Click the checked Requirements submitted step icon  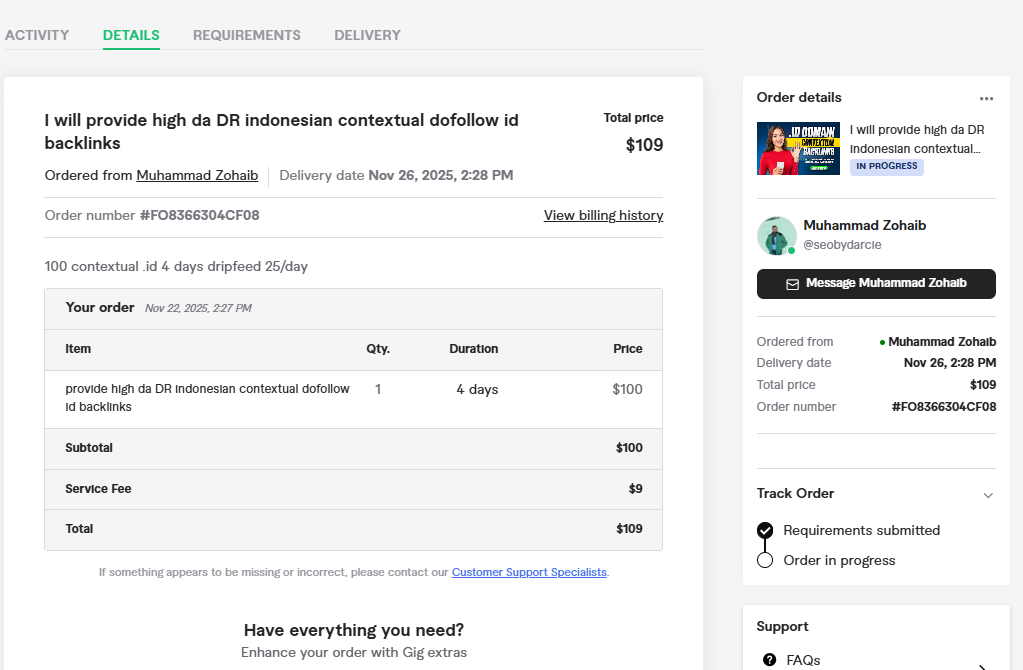(x=765, y=530)
